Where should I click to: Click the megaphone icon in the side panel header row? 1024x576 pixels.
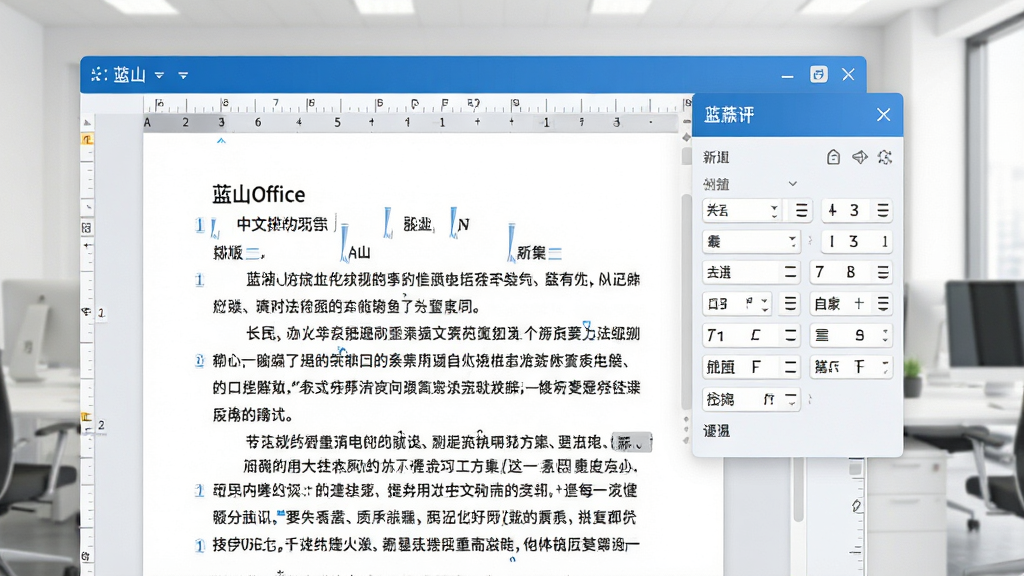click(859, 157)
